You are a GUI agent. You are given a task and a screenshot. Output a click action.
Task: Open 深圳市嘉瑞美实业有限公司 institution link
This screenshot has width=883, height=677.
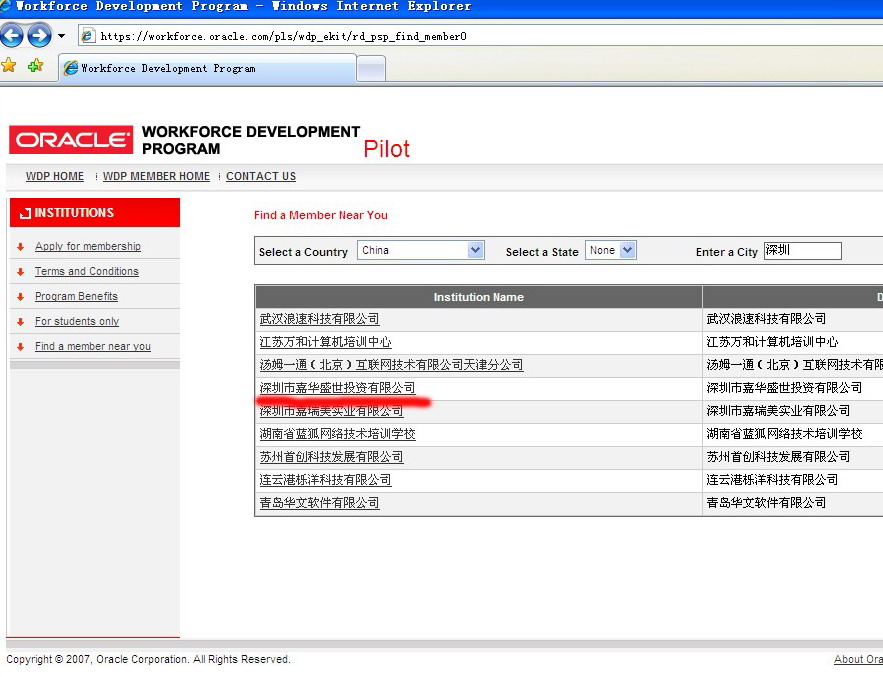[331, 411]
